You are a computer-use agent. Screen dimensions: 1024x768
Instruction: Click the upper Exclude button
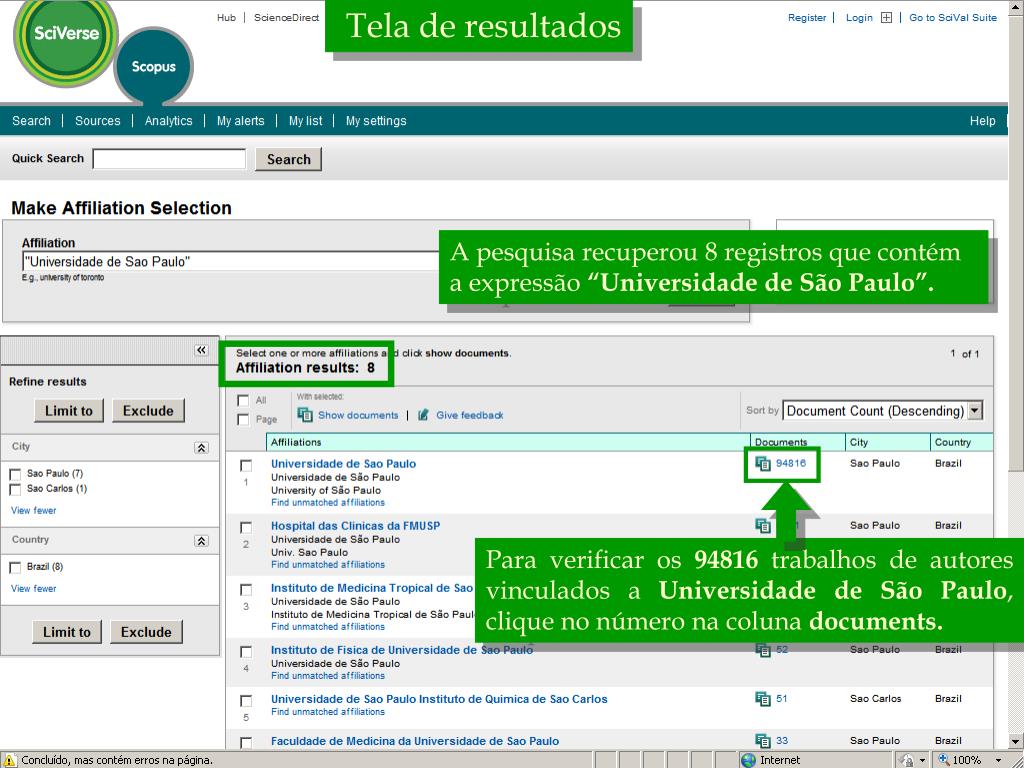tap(148, 411)
